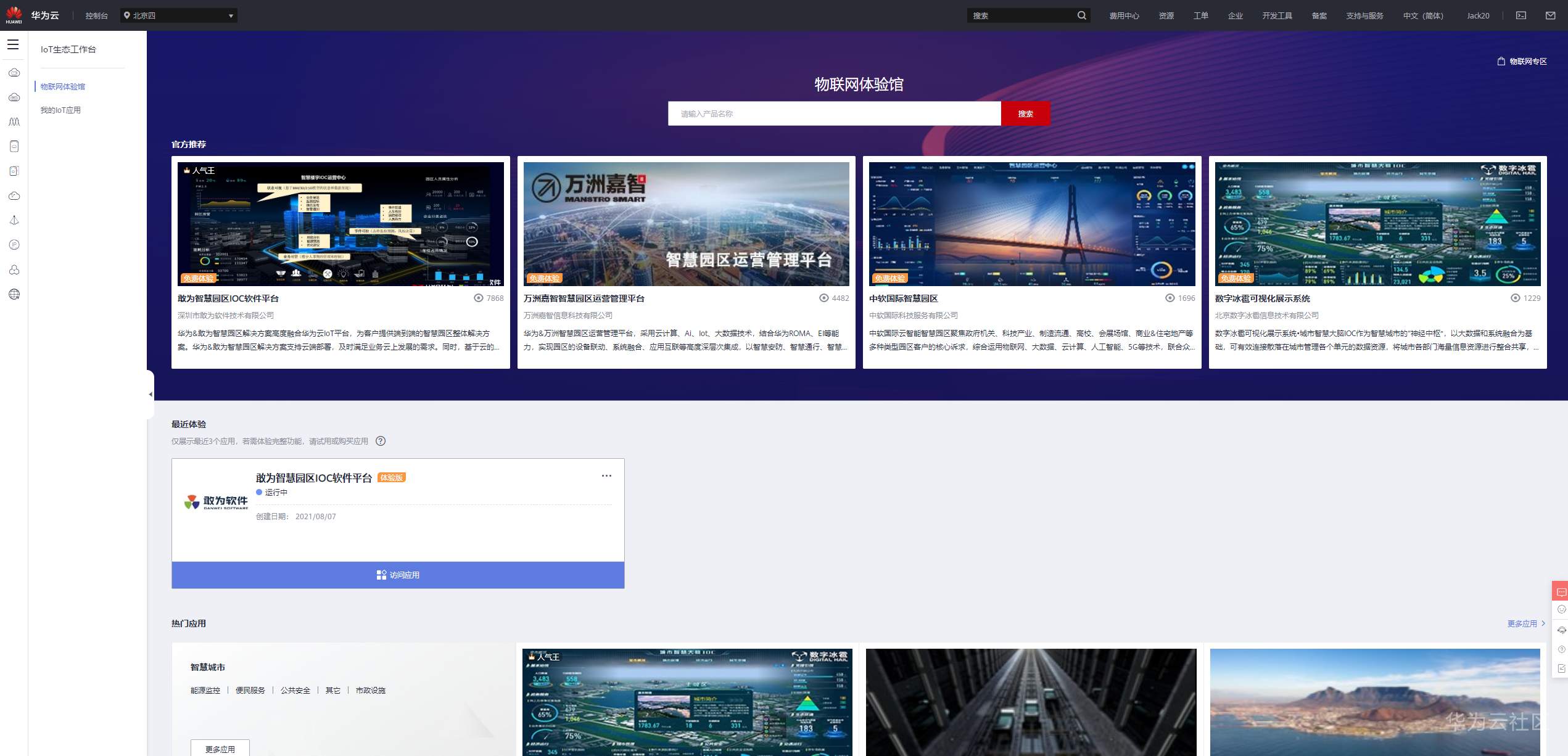Click the magnifier icon in top search
1568x756 pixels.
[1081, 15]
